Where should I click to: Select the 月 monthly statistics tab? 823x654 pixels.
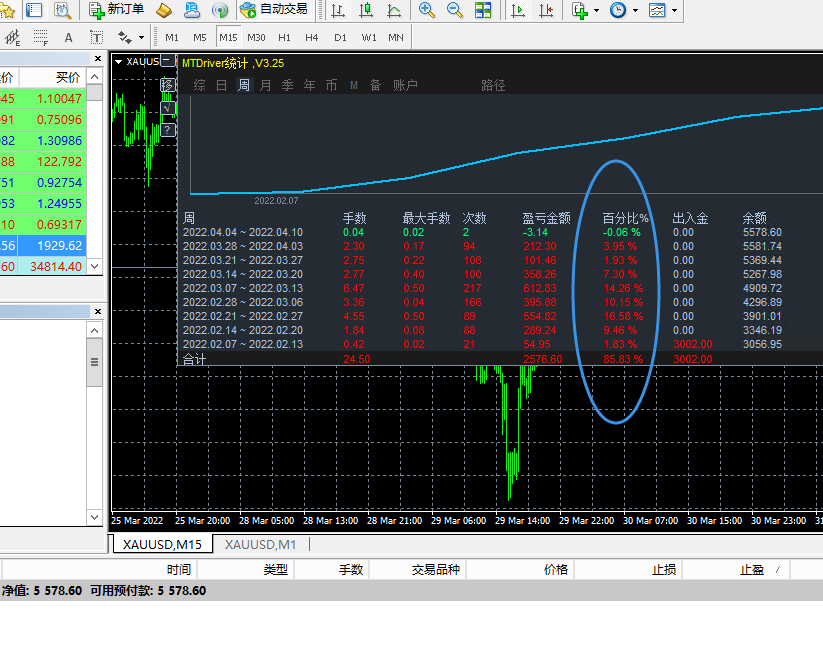(x=266, y=85)
